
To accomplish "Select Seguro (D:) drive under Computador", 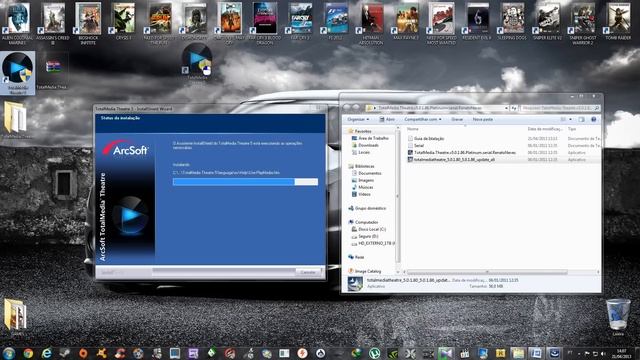I will pyautogui.click(x=365, y=236).
